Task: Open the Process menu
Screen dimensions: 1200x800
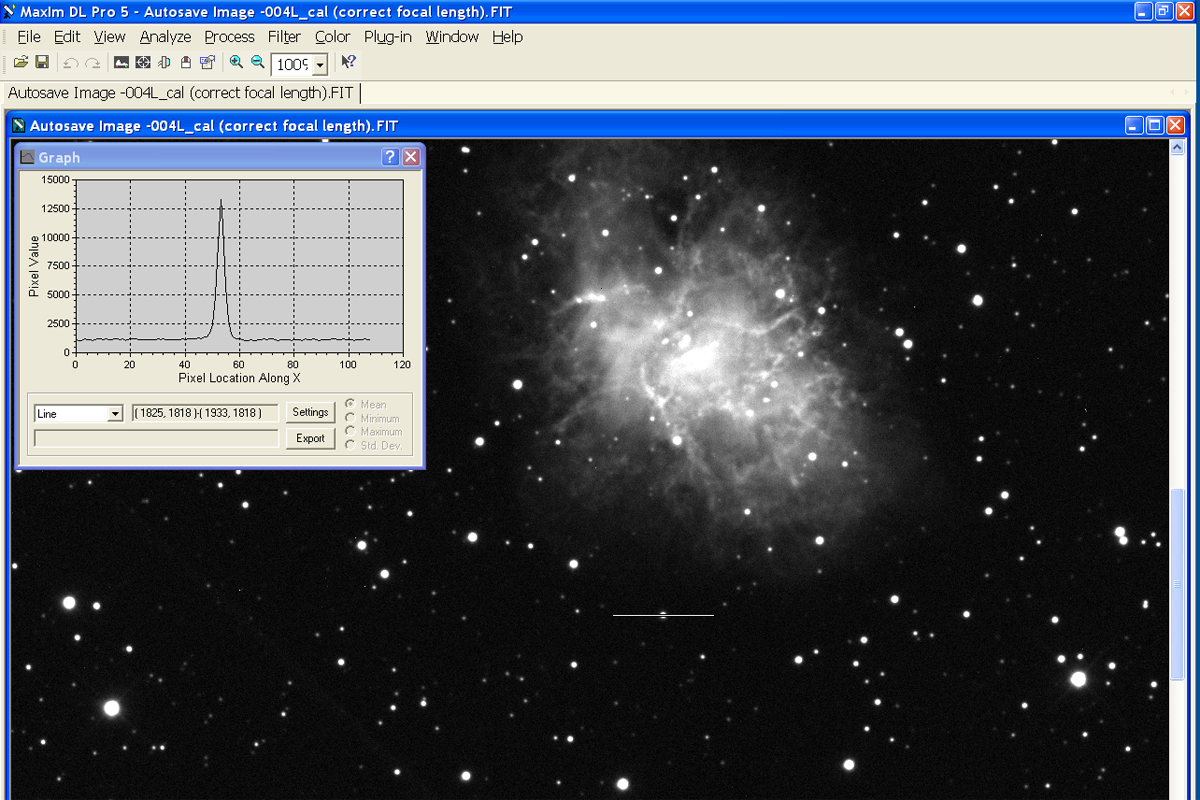Action: click(x=229, y=37)
